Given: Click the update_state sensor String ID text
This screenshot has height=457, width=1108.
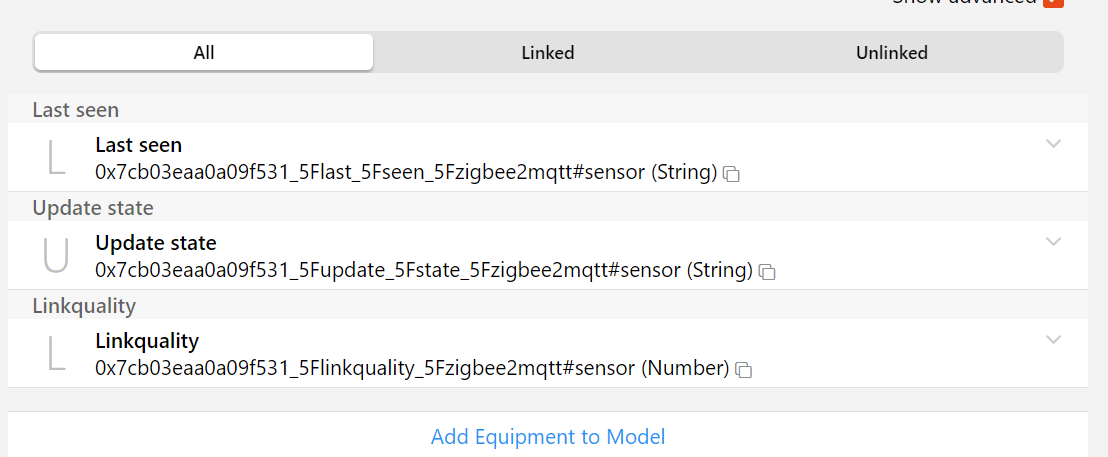Looking at the screenshot, I should tap(423, 270).
